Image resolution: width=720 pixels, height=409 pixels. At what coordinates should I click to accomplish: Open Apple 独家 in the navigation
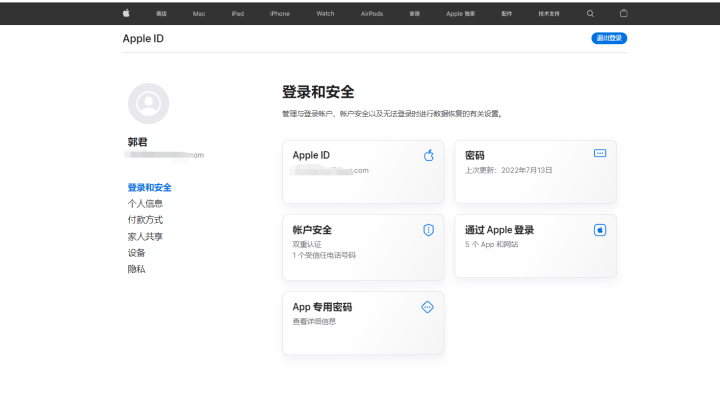pyautogui.click(x=461, y=14)
